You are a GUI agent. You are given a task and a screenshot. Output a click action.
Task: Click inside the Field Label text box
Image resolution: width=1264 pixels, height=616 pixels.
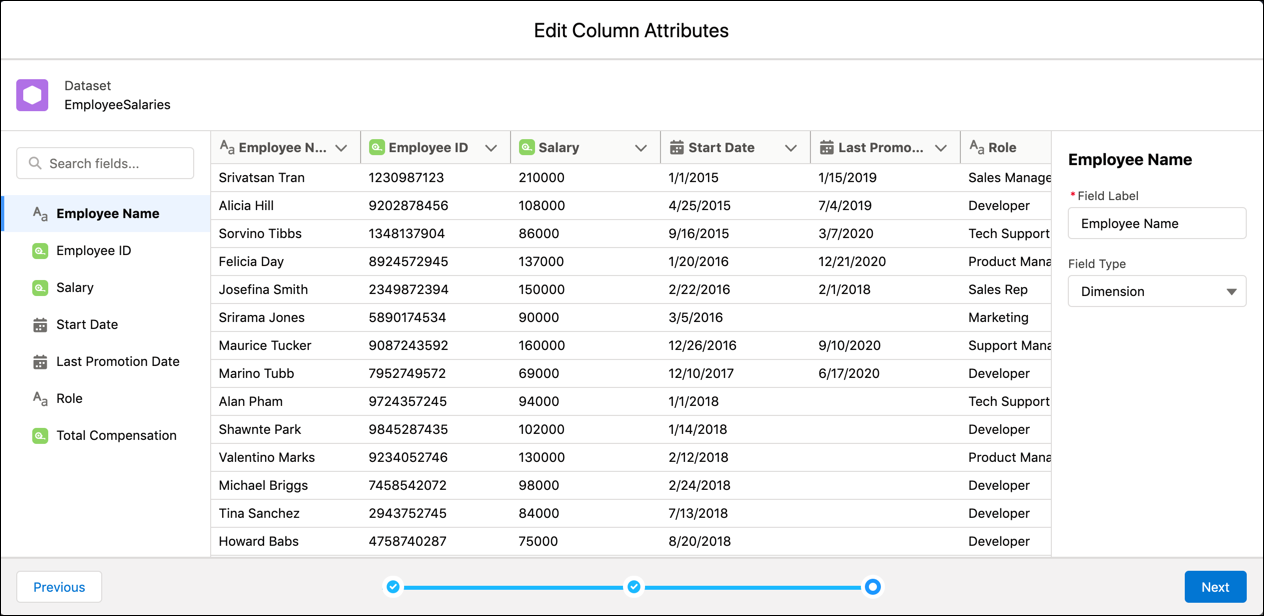point(1157,223)
